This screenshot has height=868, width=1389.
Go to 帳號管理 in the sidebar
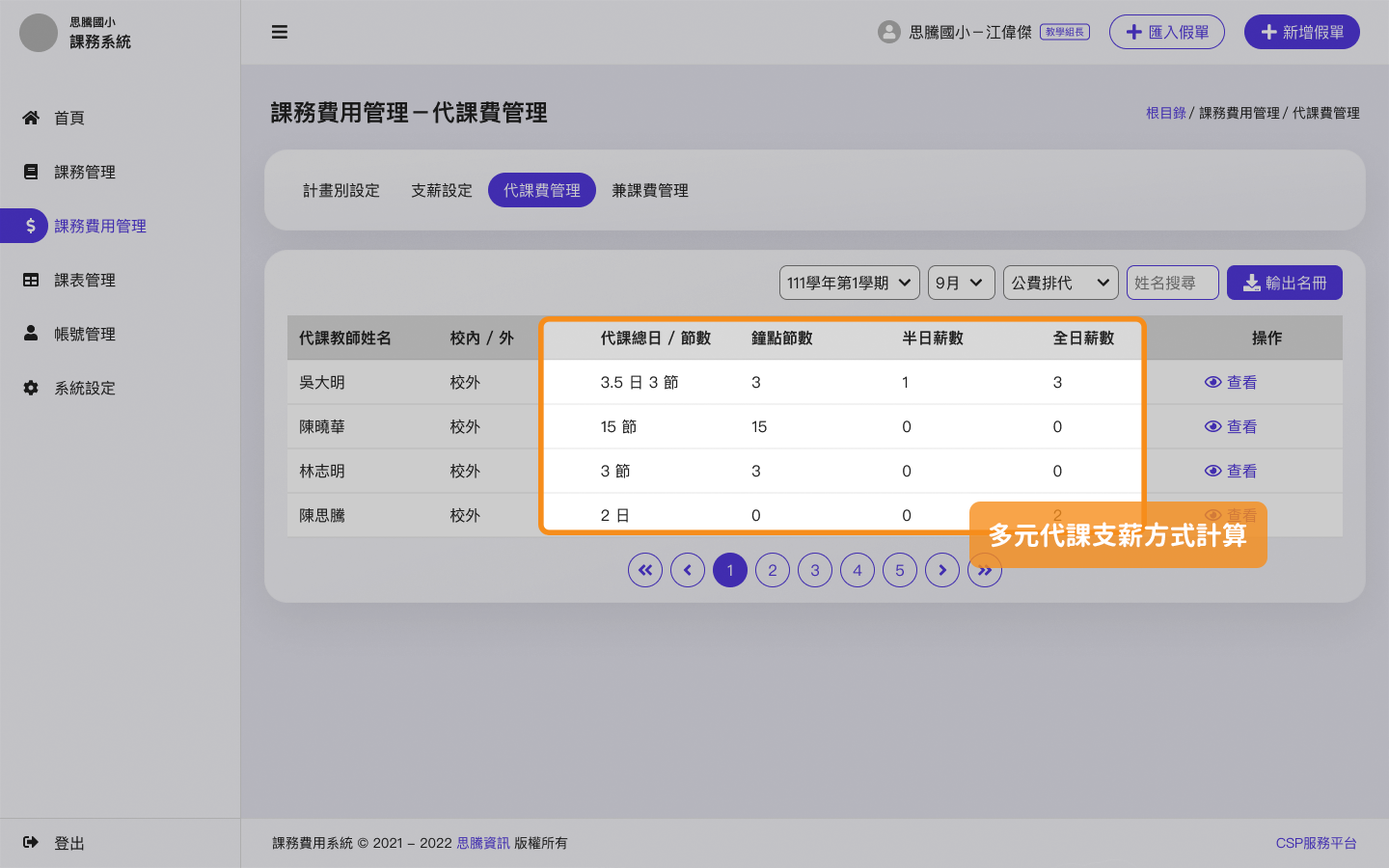click(x=84, y=334)
